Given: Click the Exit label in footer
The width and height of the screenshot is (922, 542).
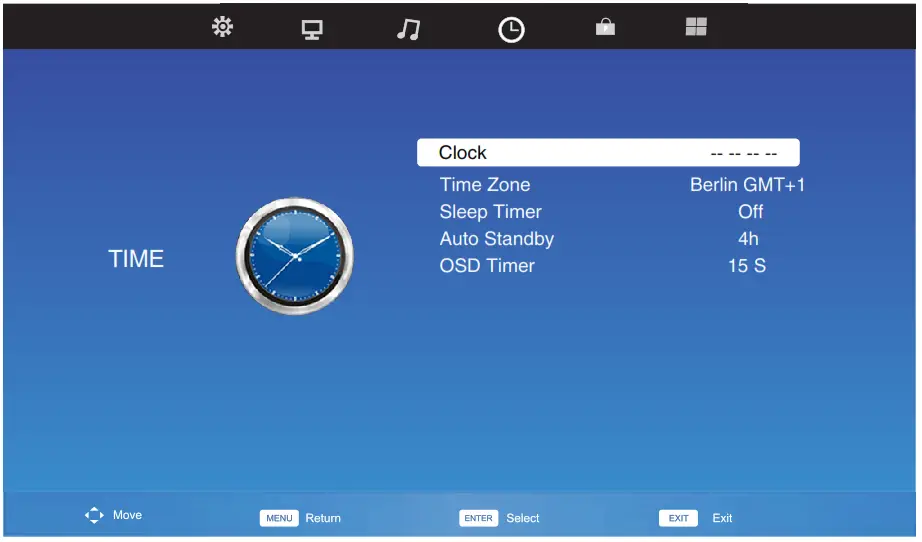Looking at the screenshot, I should click(x=722, y=518).
